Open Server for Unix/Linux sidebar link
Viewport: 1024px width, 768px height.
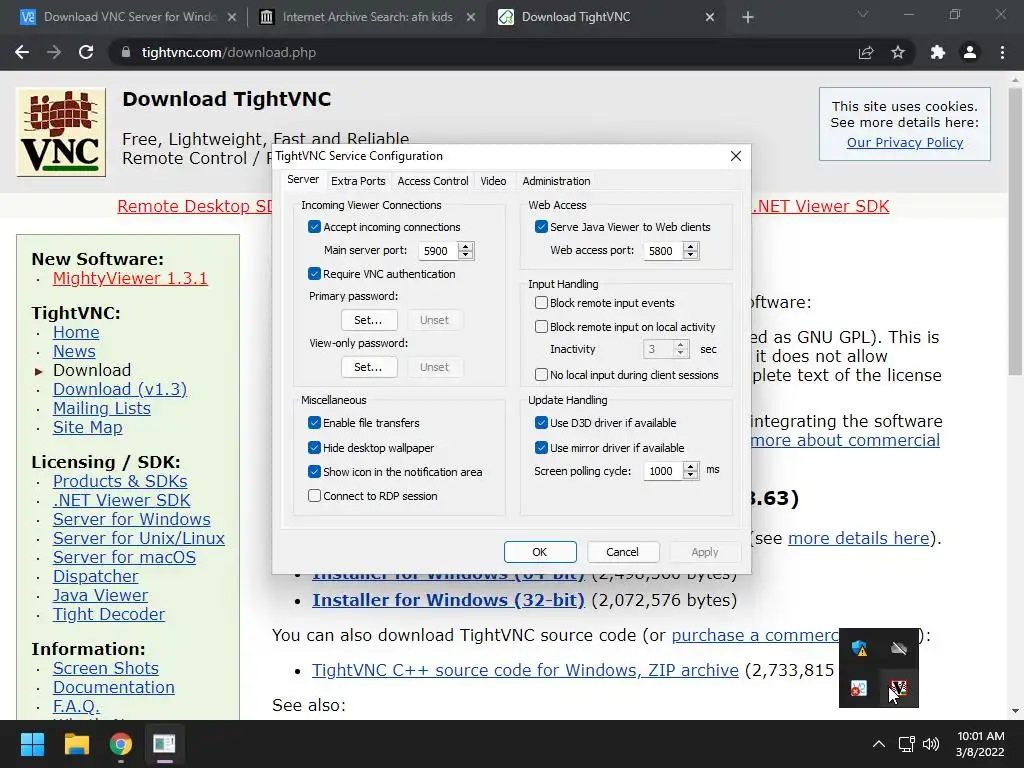tap(138, 538)
